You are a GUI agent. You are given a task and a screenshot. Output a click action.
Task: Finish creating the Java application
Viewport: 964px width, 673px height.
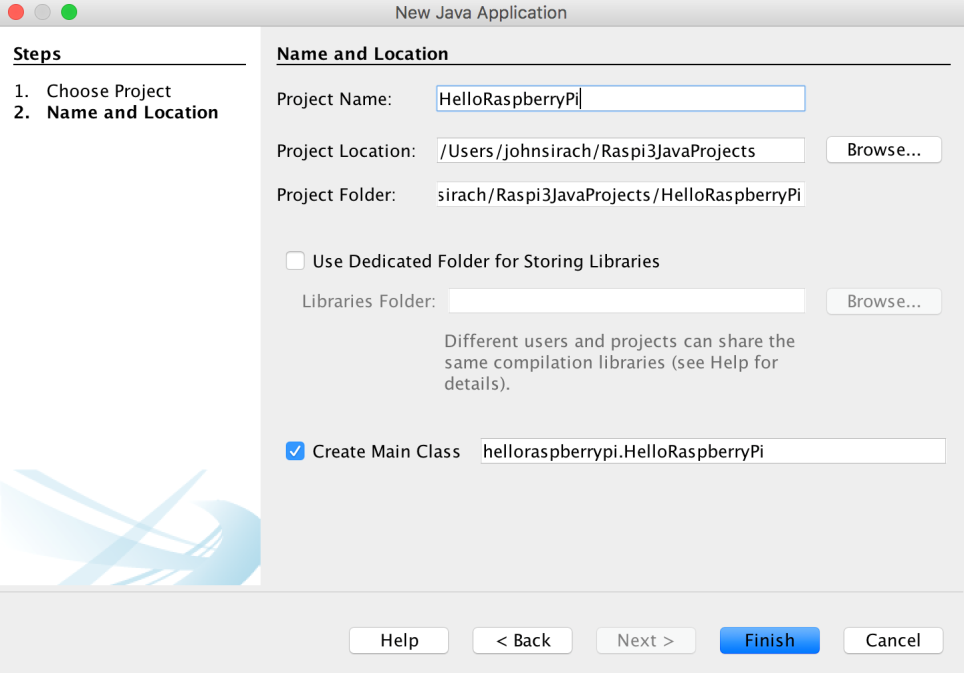point(770,640)
